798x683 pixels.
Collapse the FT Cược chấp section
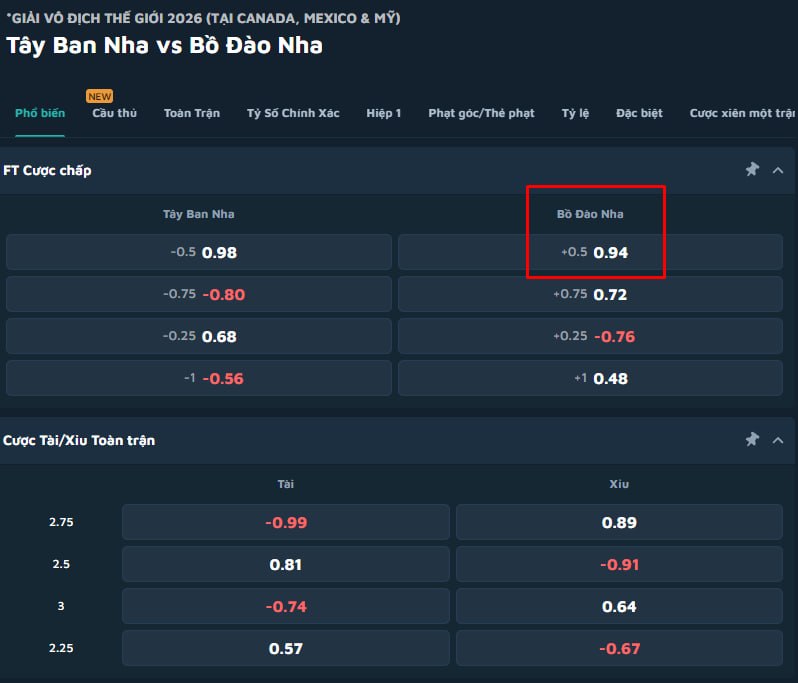(778, 170)
